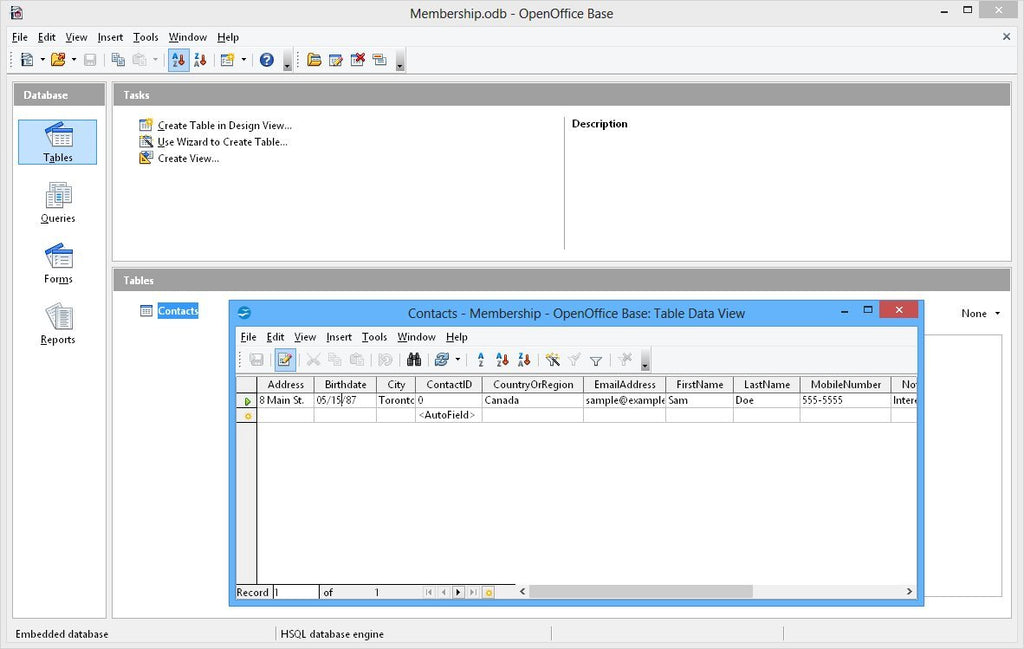Image resolution: width=1024 pixels, height=649 pixels.
Task: Click Create Table in Design View link
Action: 222,125
